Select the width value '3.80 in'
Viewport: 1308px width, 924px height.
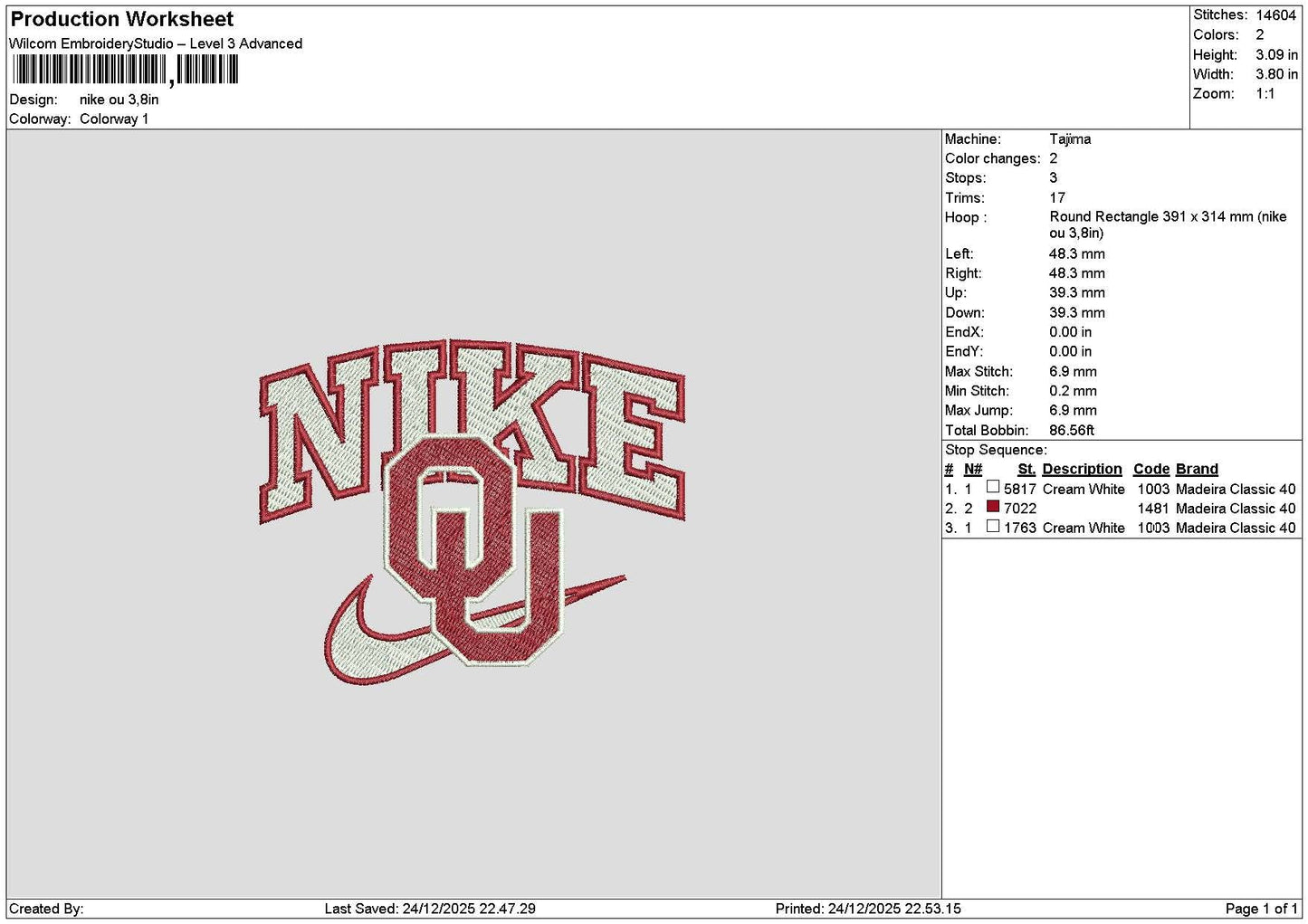pos(1276,74)
